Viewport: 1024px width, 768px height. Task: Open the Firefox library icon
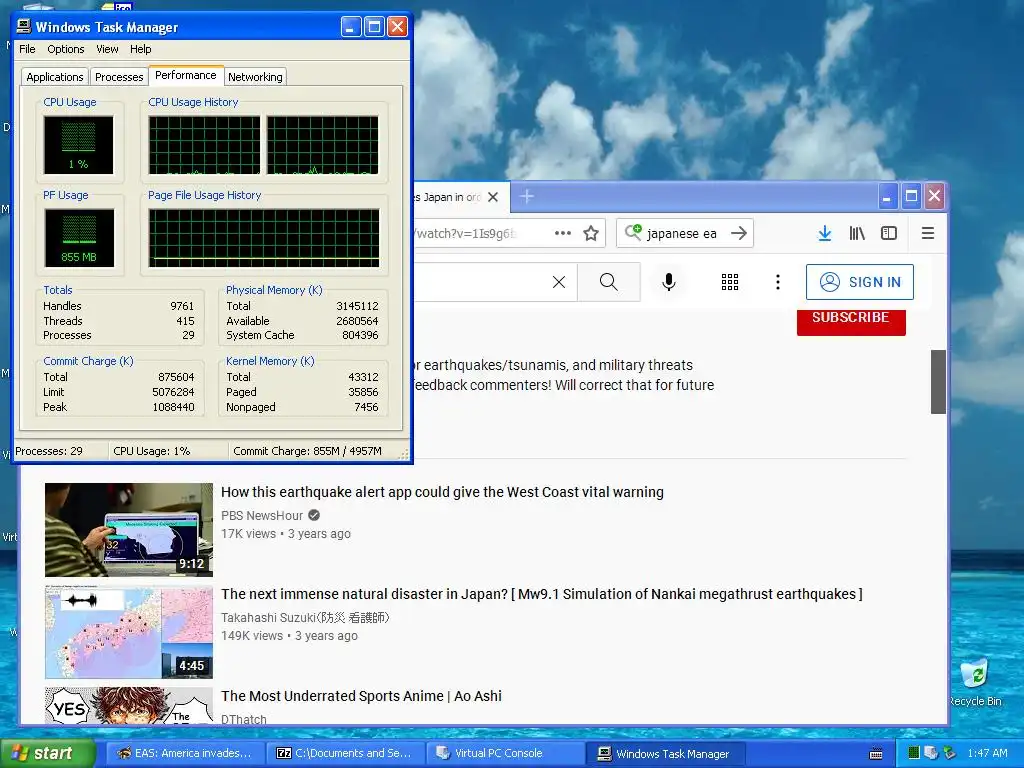pyautogui.click(x=857, y=233)
